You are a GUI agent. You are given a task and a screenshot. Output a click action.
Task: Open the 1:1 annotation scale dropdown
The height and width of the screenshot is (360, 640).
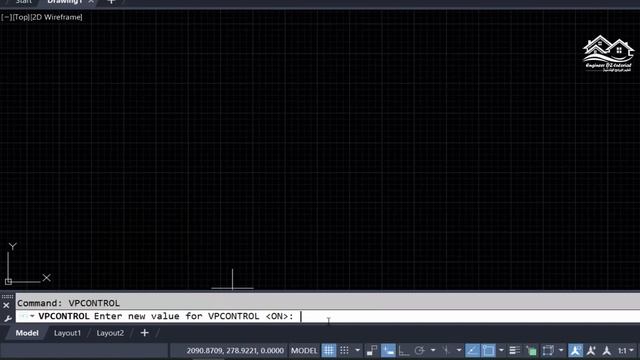[x=626, y=350]
